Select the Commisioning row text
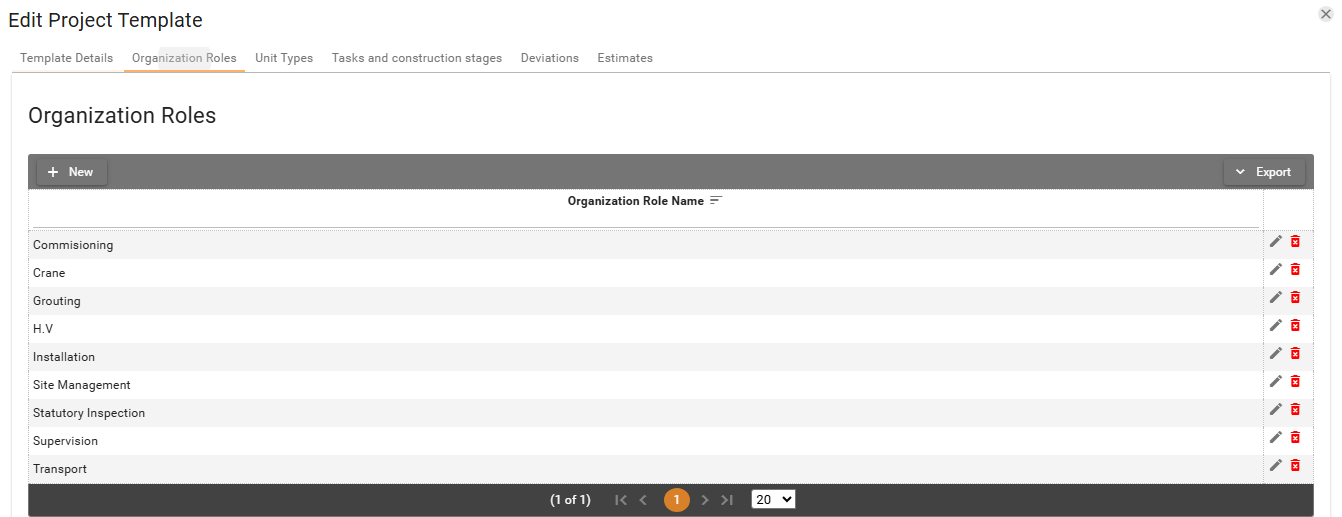This screenshot has width=1342, height=517. point(73,245)
